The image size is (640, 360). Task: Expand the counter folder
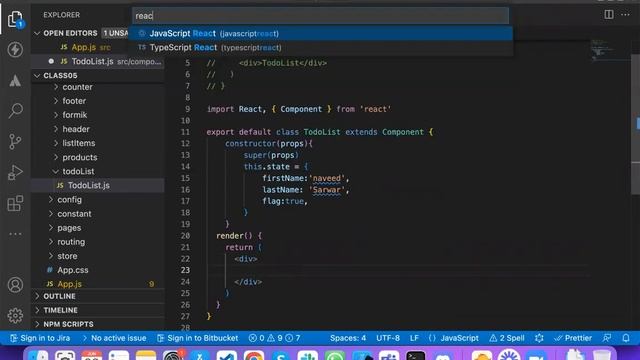click(77, 87)
